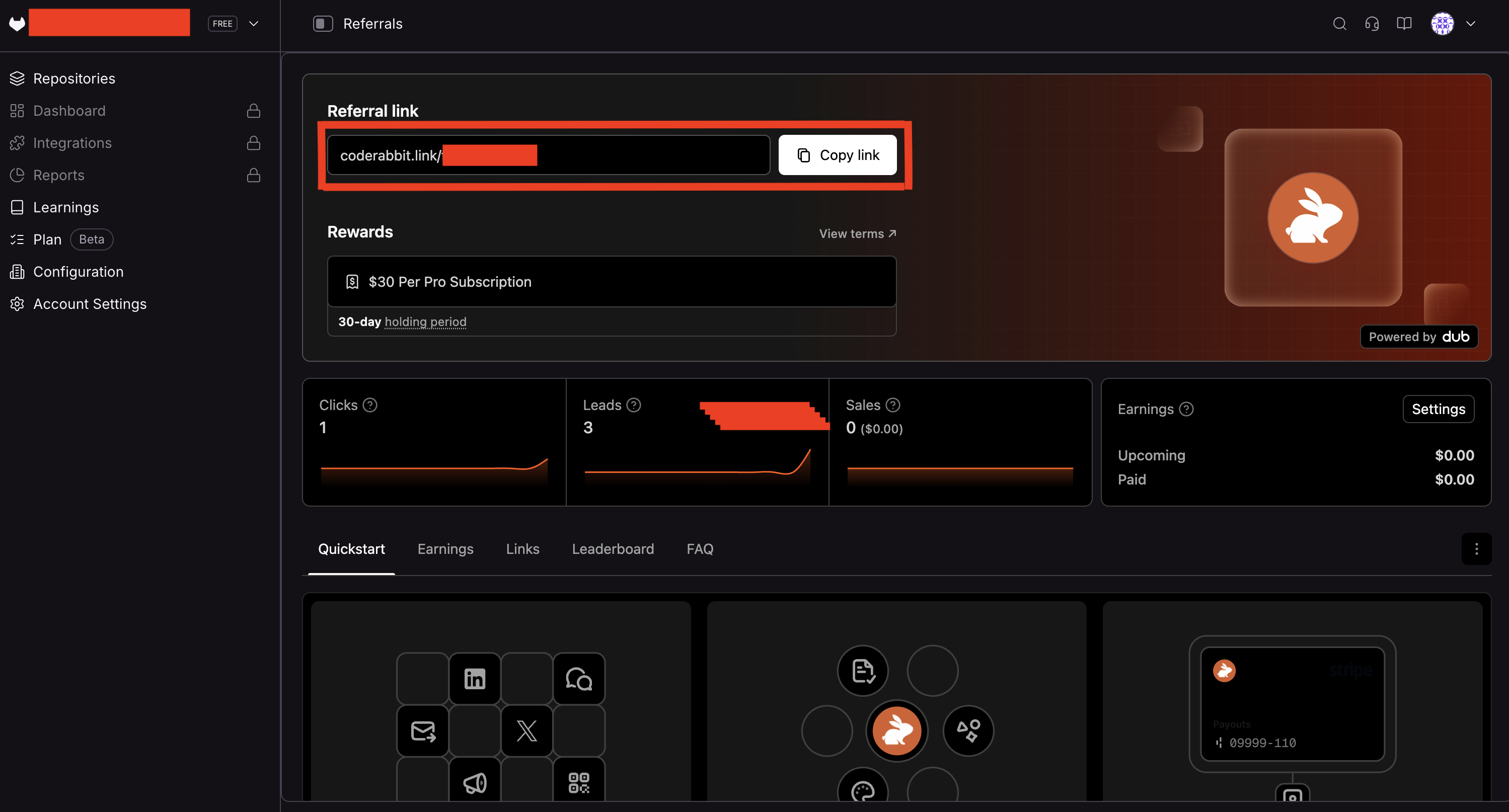1509x812 pixels.
Task: Click the rabbit logo on payout card
Action: pos(1224,671)
